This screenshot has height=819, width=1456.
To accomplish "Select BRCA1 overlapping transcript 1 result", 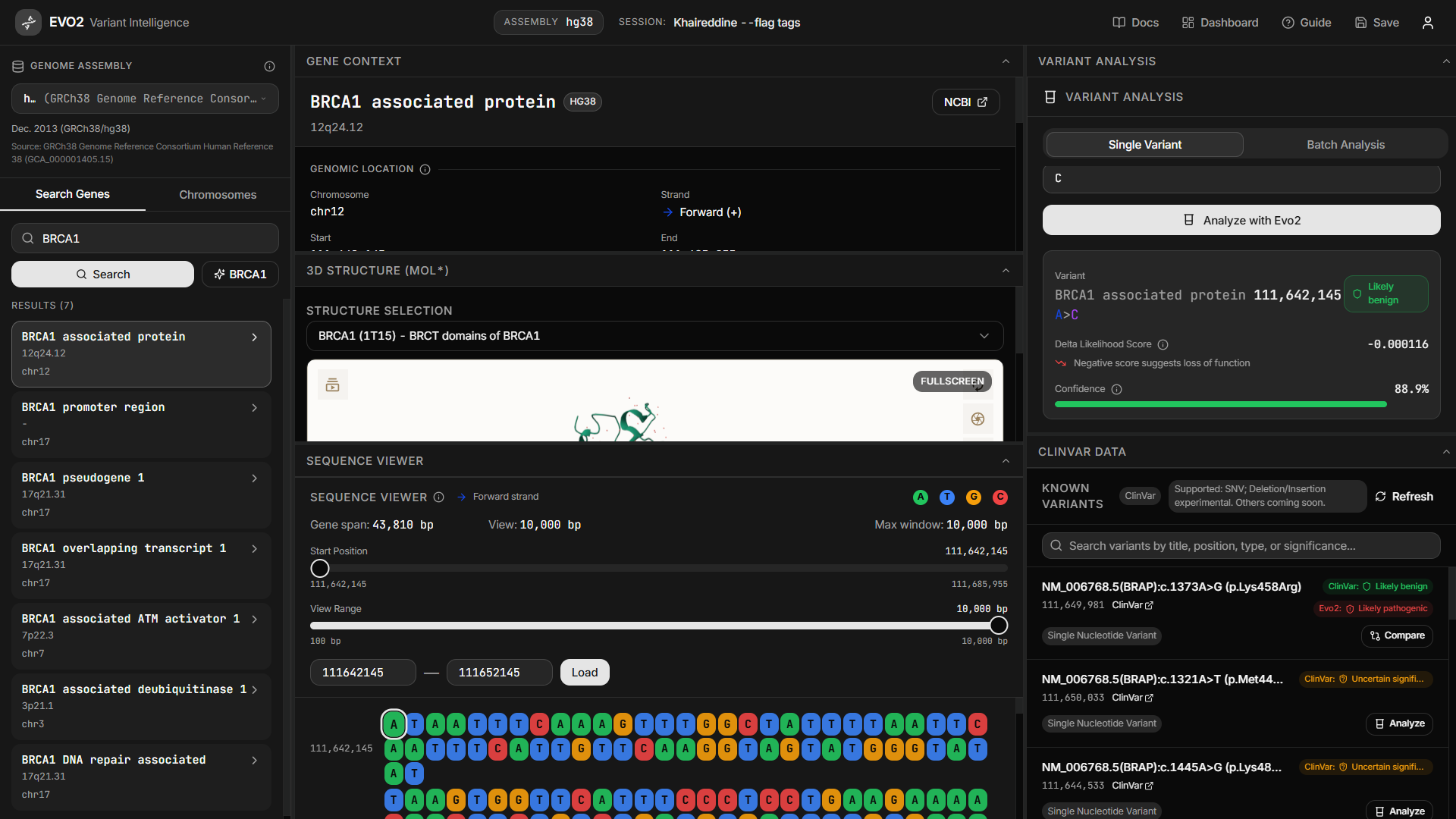I will pos(141,566).
